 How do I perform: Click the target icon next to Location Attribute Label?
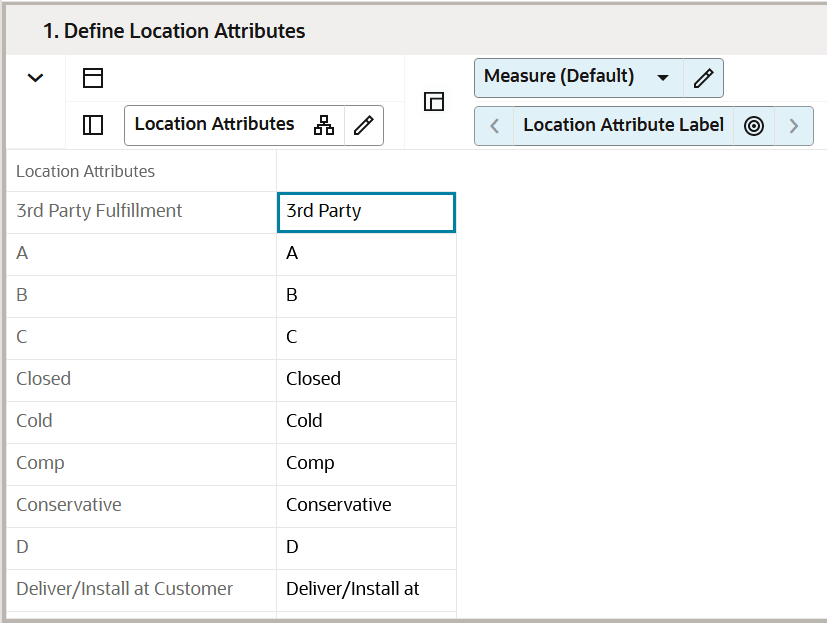753,125
